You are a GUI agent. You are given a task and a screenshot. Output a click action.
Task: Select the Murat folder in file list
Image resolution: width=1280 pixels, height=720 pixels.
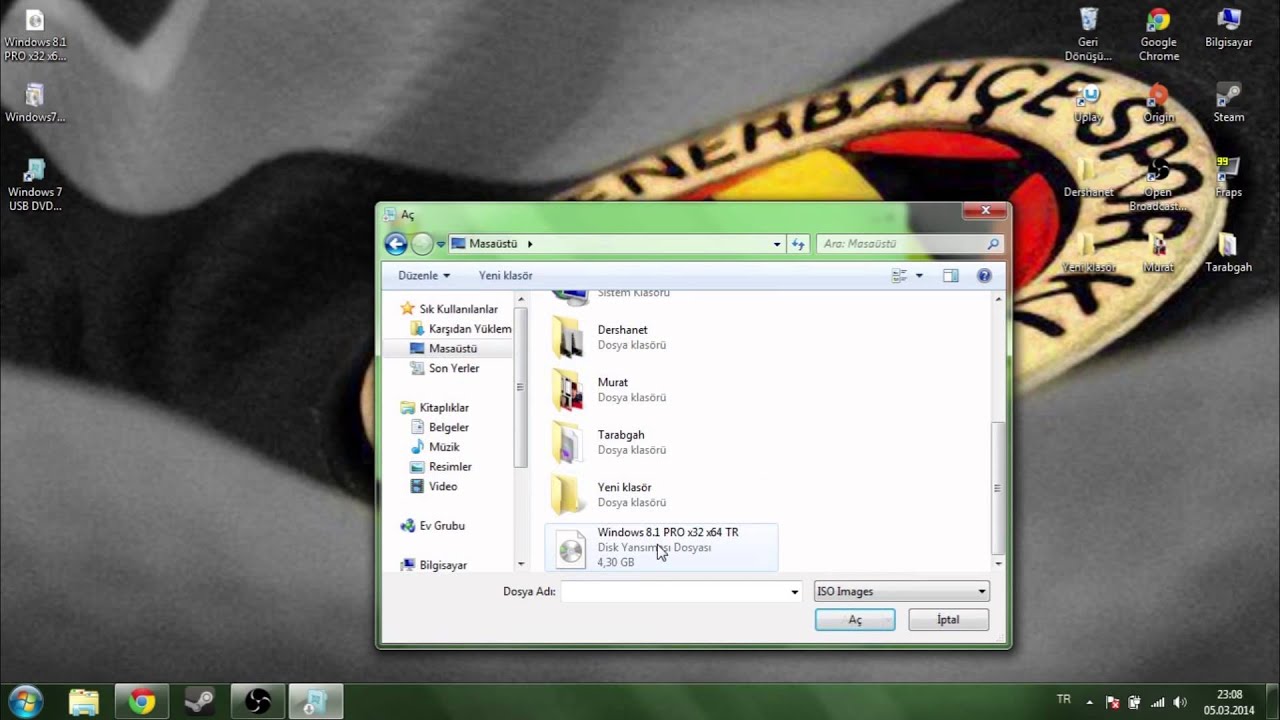[x=661, y=390]
